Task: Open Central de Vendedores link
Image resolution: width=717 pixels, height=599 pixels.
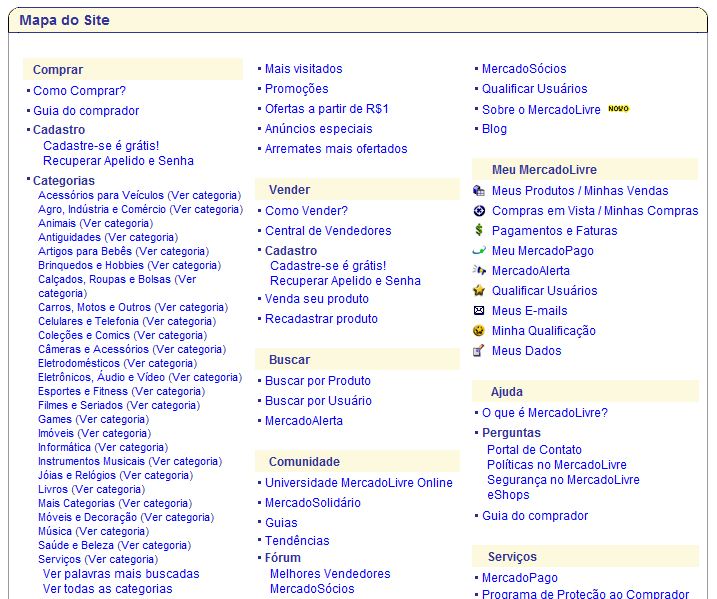Action: (328, 231)
